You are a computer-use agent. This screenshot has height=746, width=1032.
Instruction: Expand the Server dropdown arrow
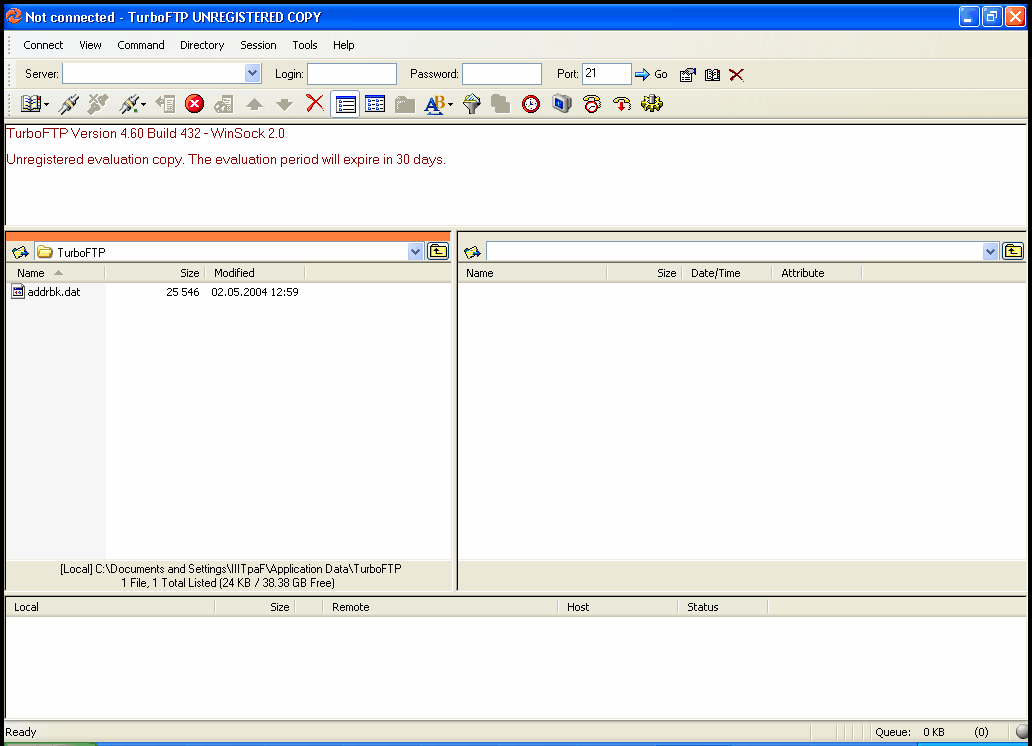pyautogui.click(x=253, y=73)
